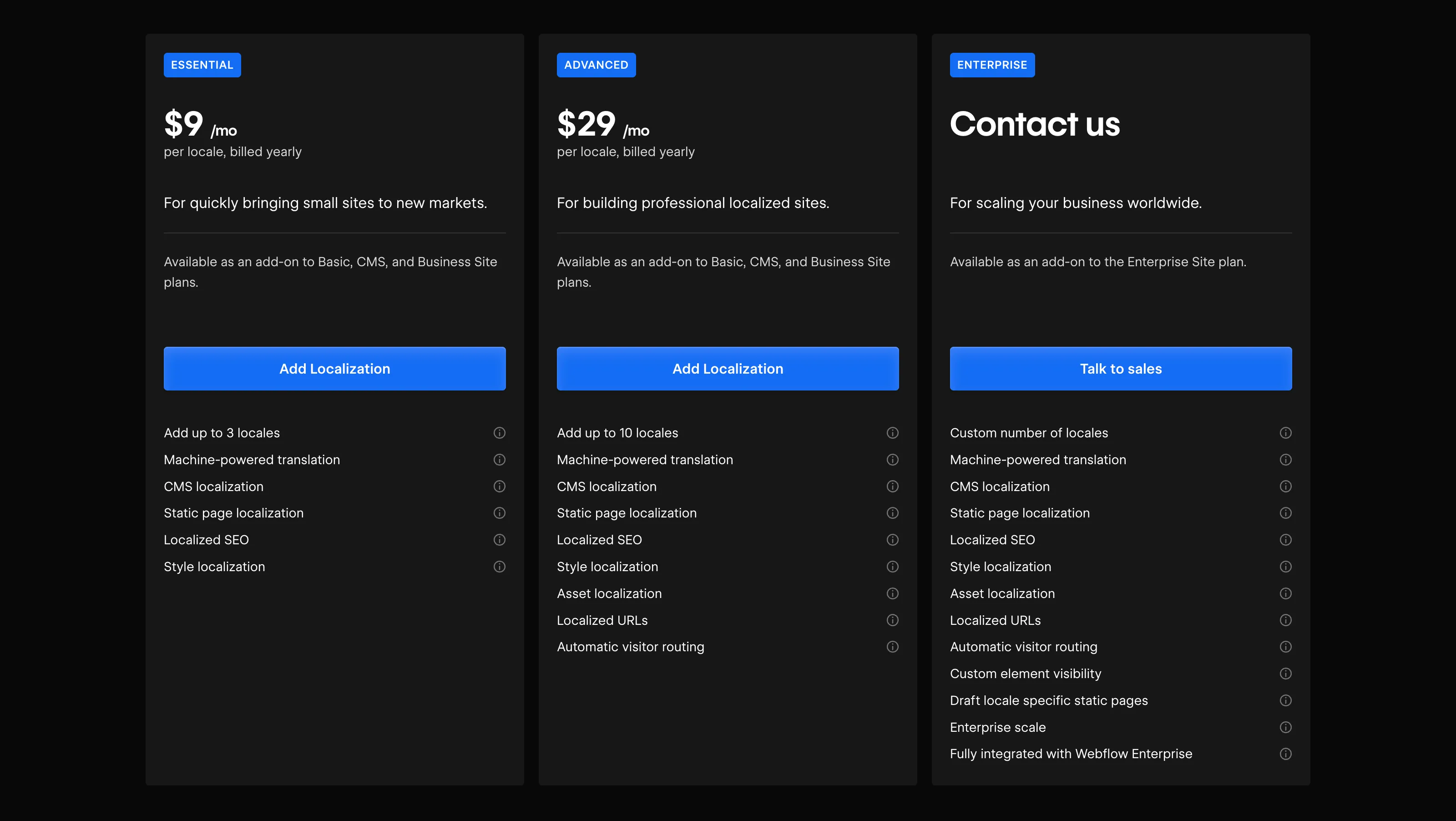Viewport: 1456px width, 821px height.
Task: Click info icon for Custom element visibility
Action: 1285,674
